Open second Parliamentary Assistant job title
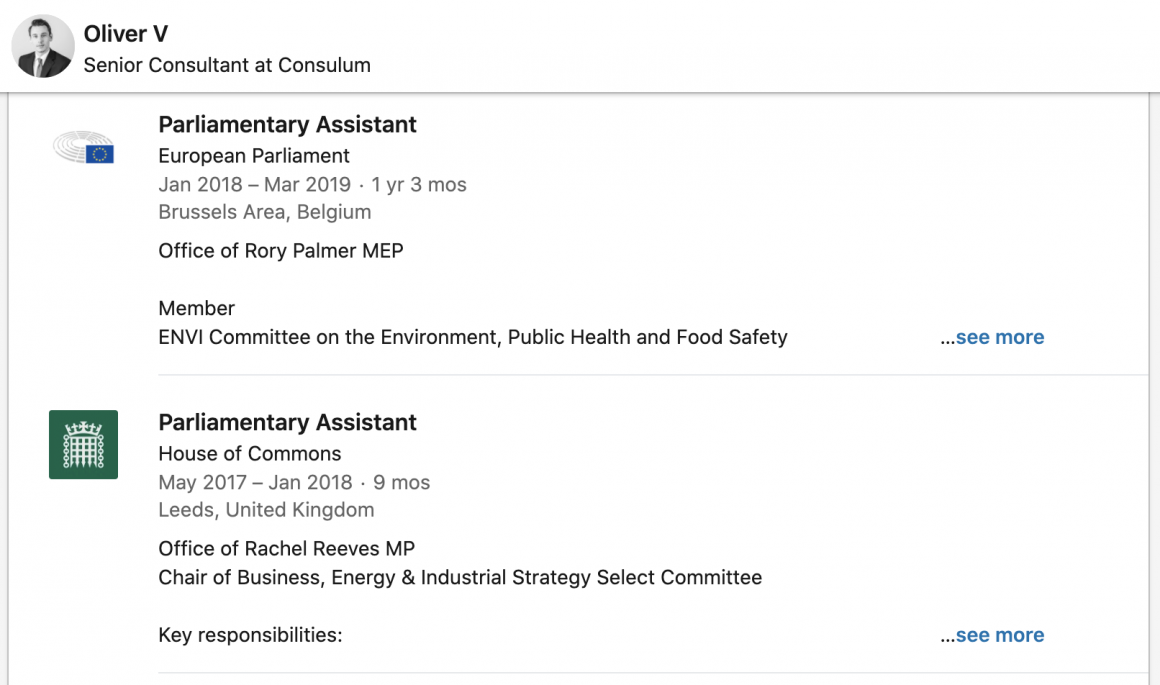 [x=287, y=423]
